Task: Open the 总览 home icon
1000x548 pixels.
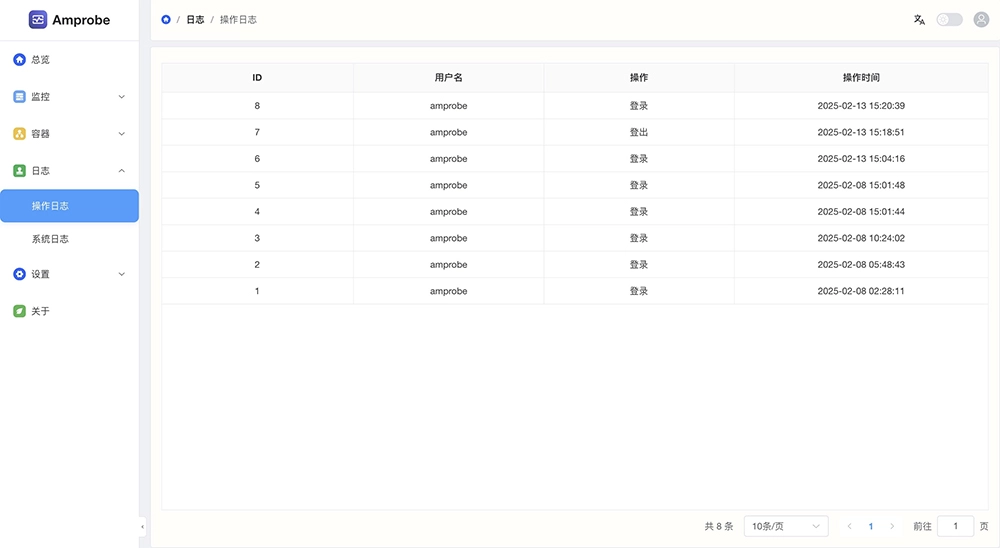Action: coord(19,60)
